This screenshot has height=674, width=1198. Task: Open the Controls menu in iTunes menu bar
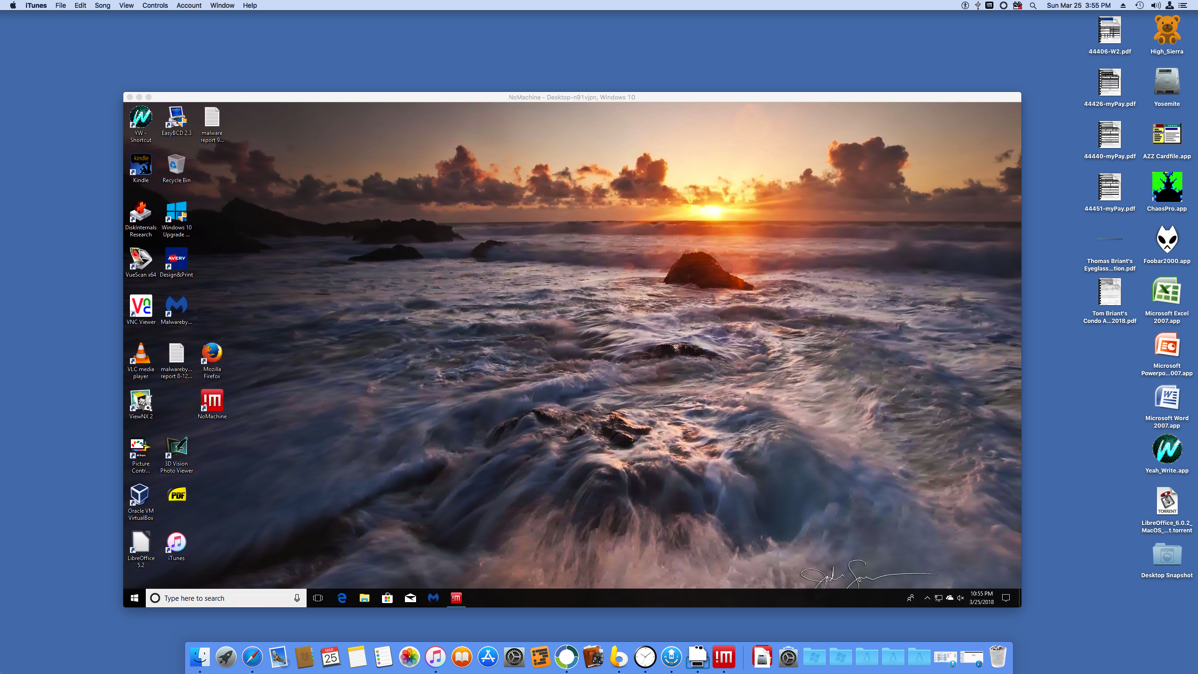point(155,6)
